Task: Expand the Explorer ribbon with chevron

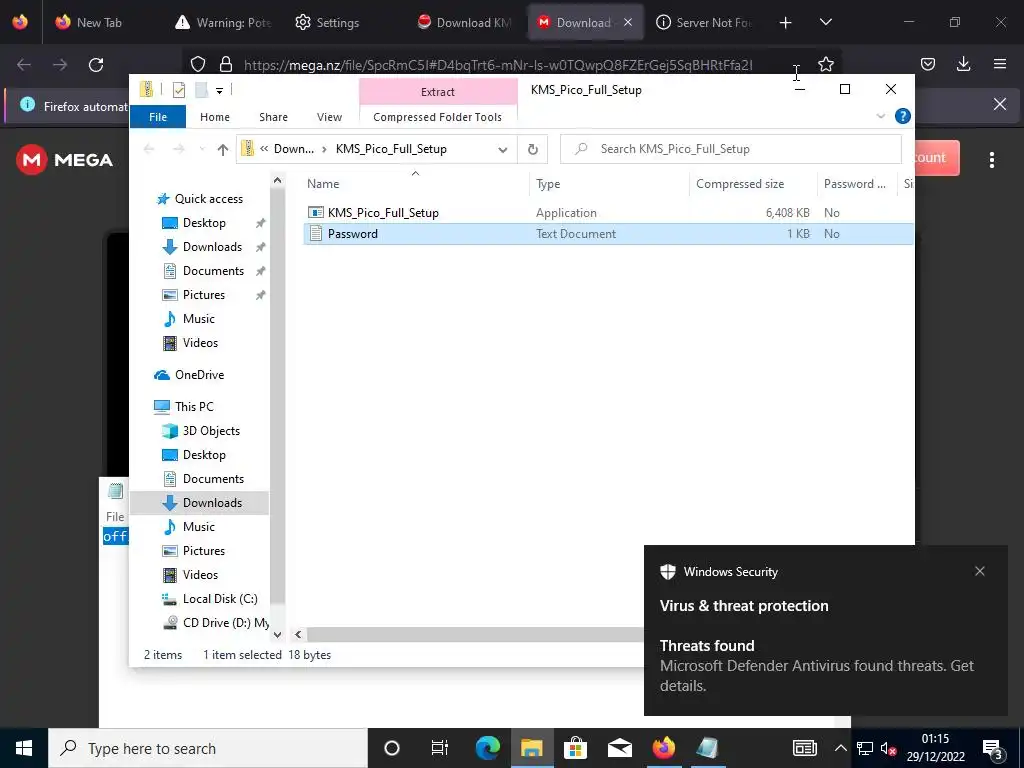Action: 880,116
